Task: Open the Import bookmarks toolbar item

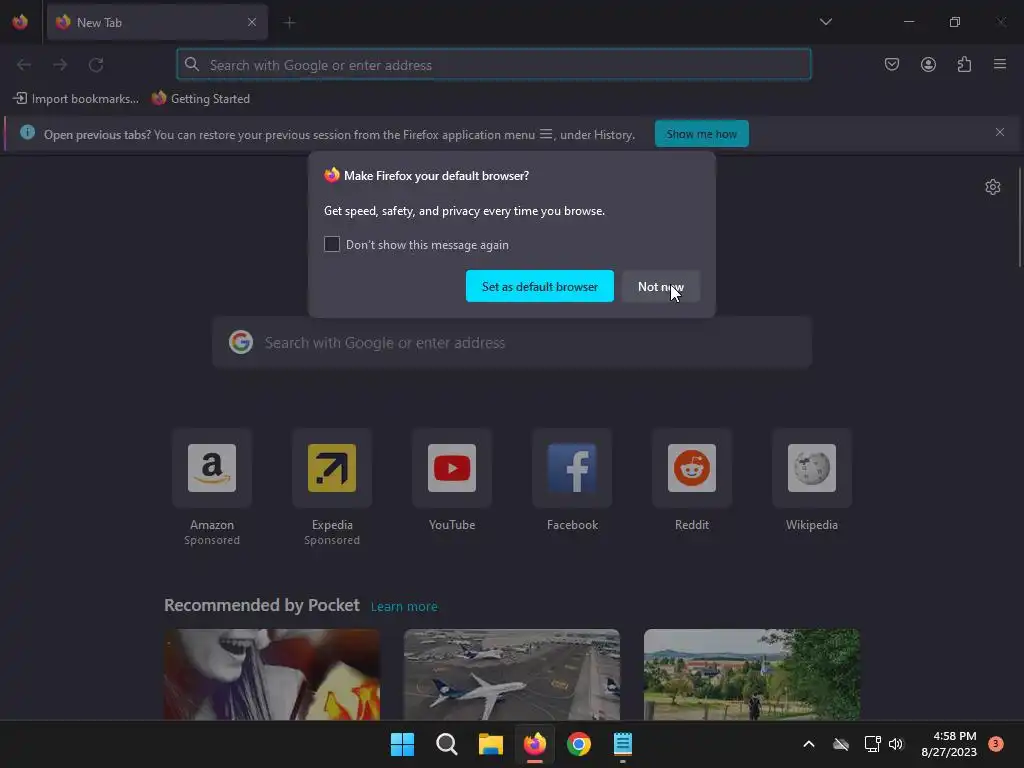Action: click(76, 99)
